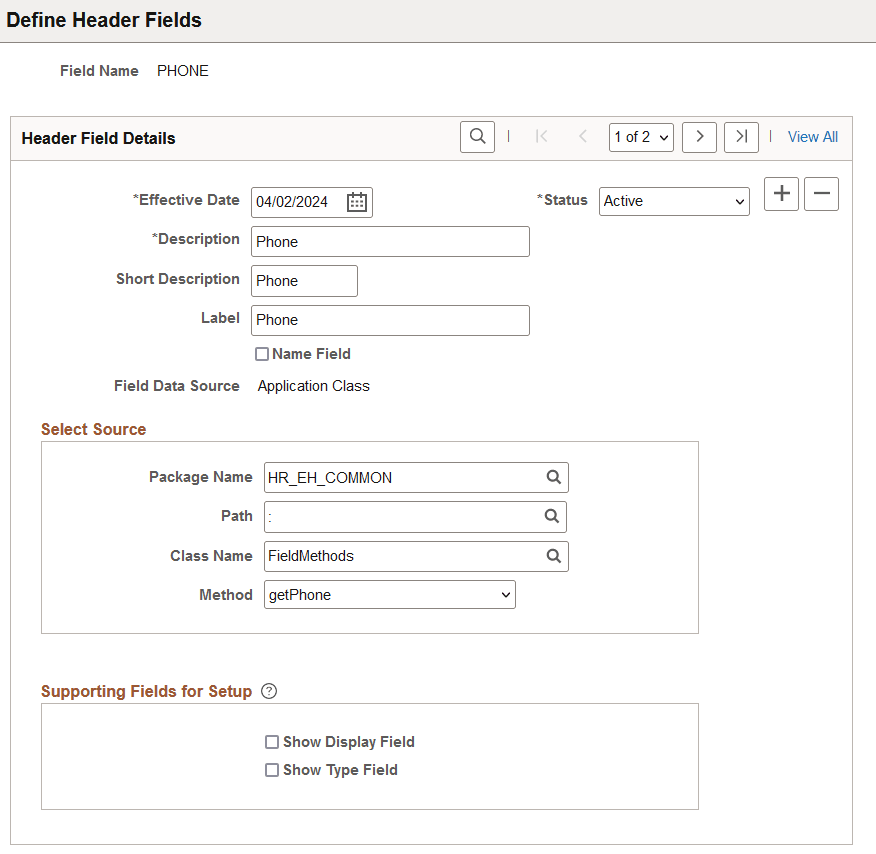Open the Class Name lookup magnifier
The image size is (876, 854).
(554, 556)
